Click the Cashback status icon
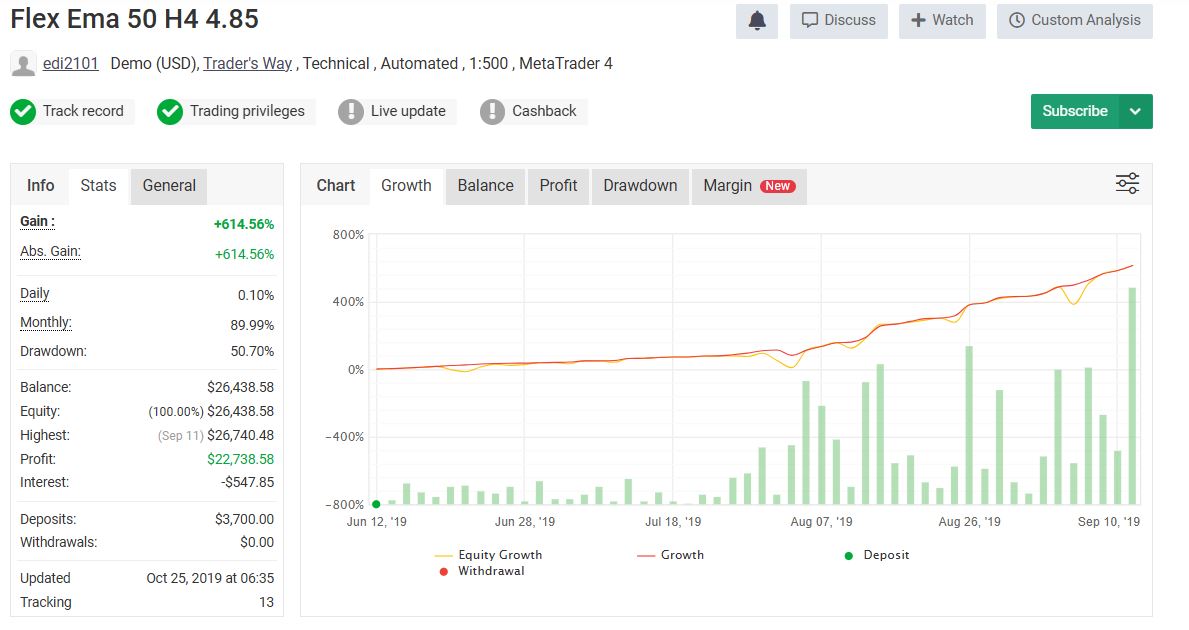The width and height of the screenshot is (1189, 630). (492, 111)
